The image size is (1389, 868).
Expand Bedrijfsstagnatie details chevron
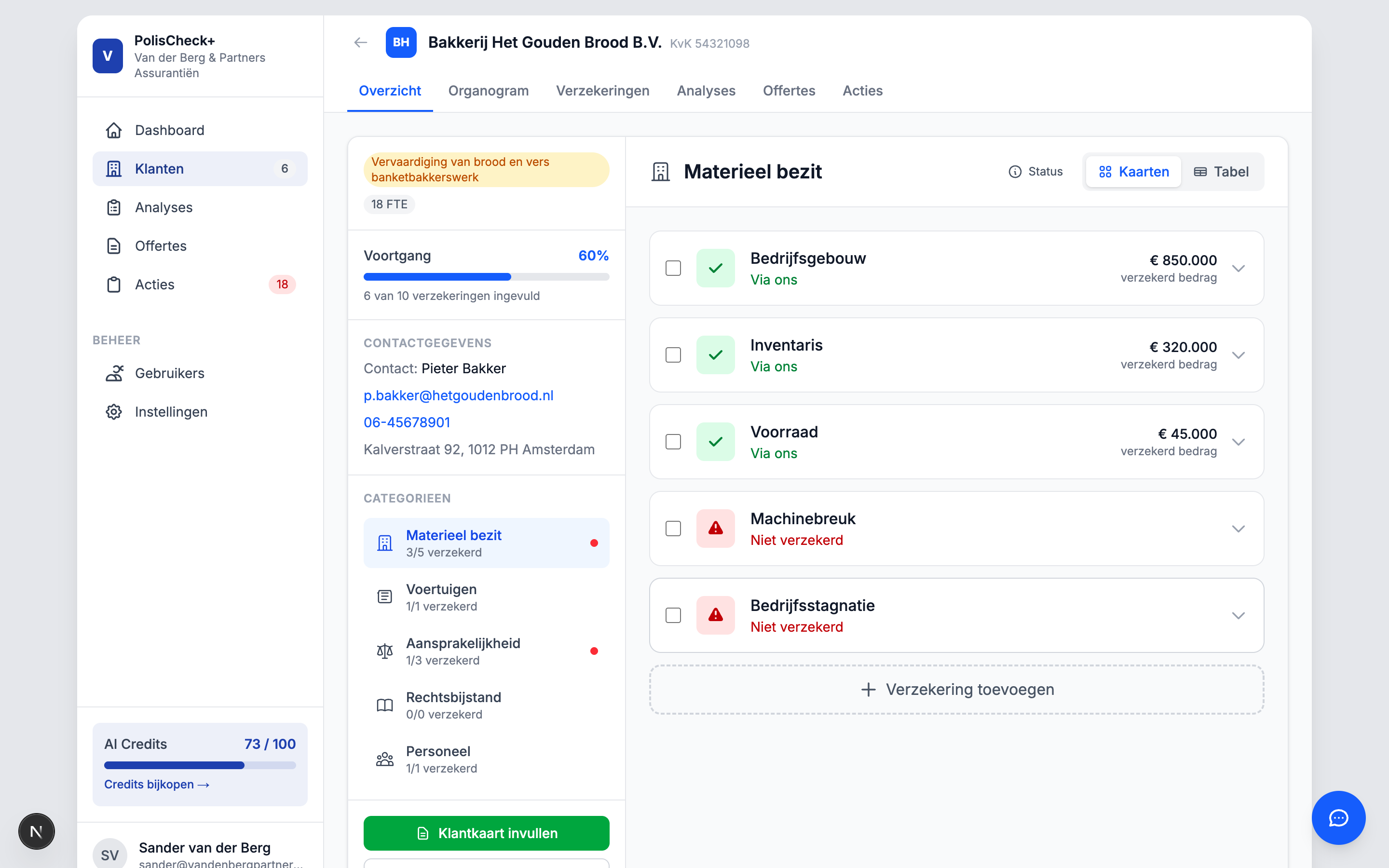(1238, 615)
